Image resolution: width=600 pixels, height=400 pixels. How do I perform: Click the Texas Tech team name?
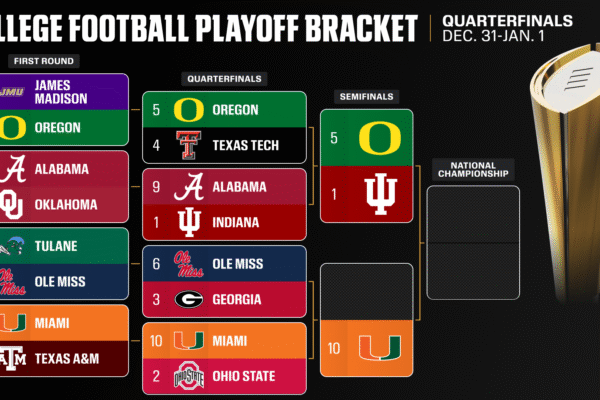coord(245,147)
